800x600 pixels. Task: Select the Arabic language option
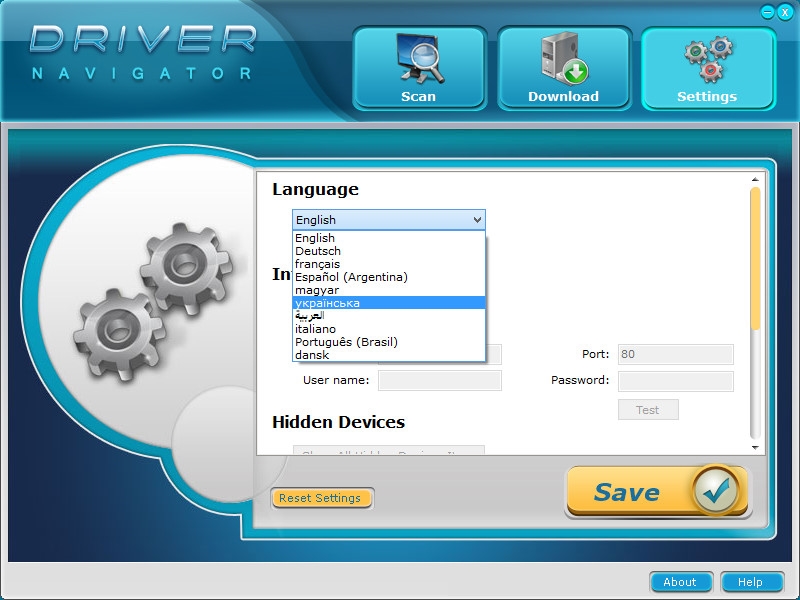(389, 316)
